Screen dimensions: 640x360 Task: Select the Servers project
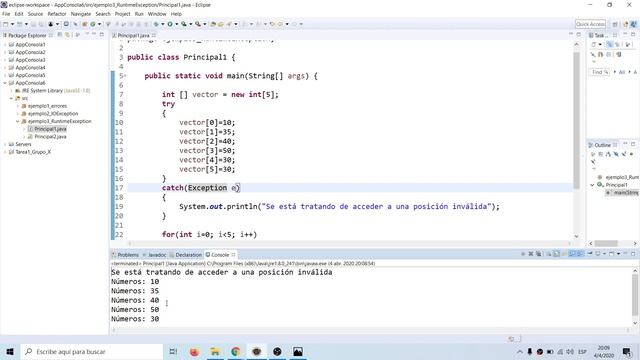tap(23, 144)
